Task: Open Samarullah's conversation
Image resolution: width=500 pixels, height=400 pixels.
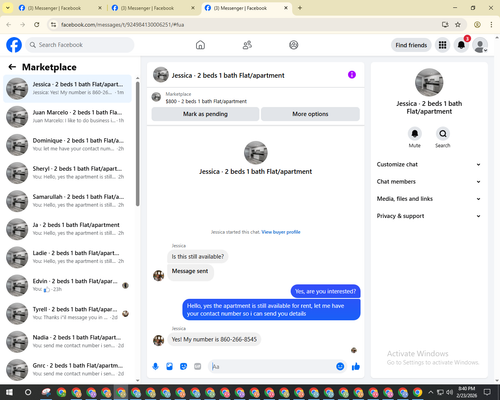Action: [x=68, y=201]
